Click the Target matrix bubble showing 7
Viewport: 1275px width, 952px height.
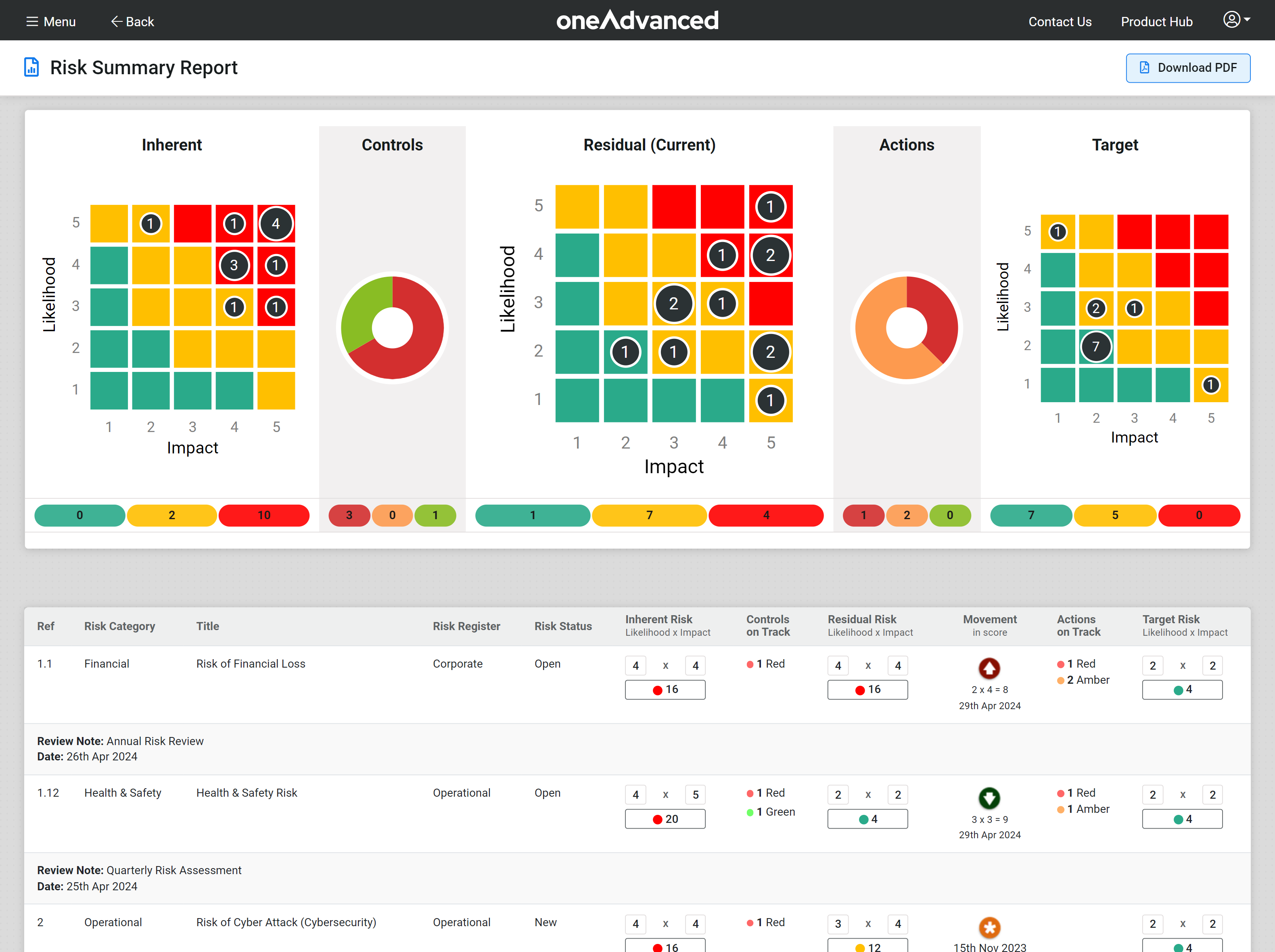[1096, 347]
